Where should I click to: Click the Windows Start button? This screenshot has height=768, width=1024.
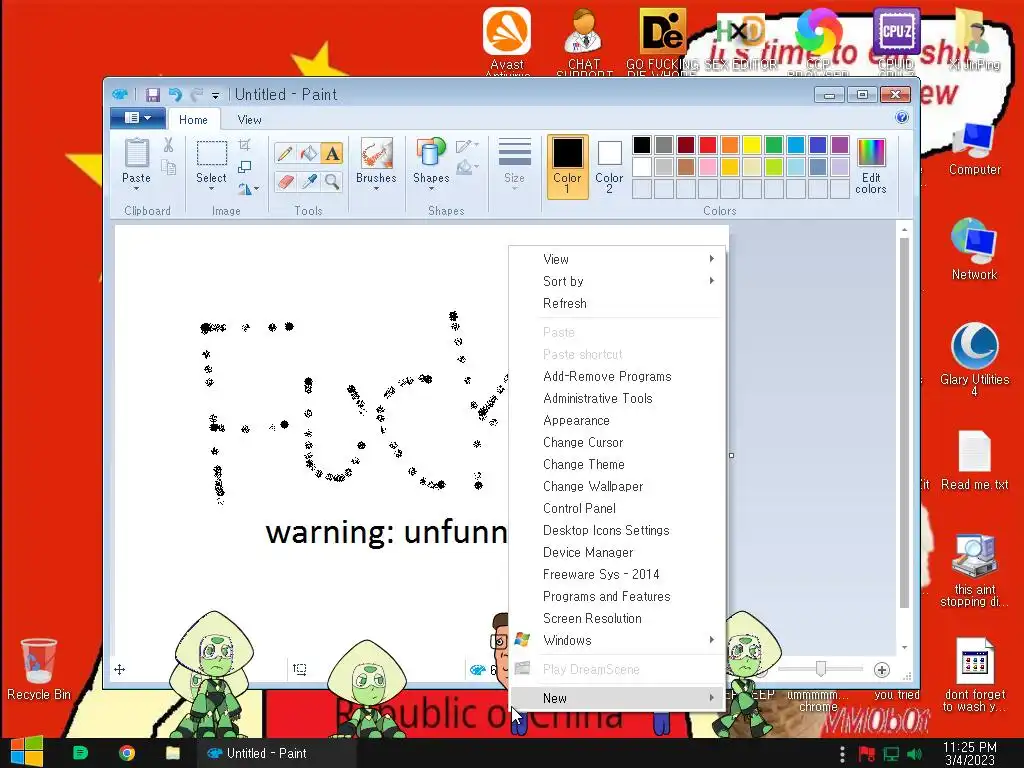[x=27, y=752]
